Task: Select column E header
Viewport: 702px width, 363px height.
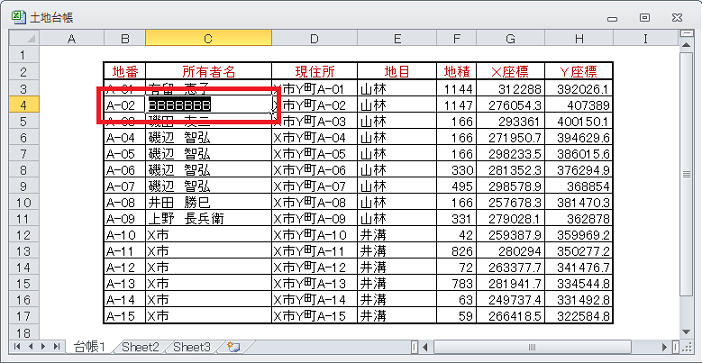Action: point(397,38)
